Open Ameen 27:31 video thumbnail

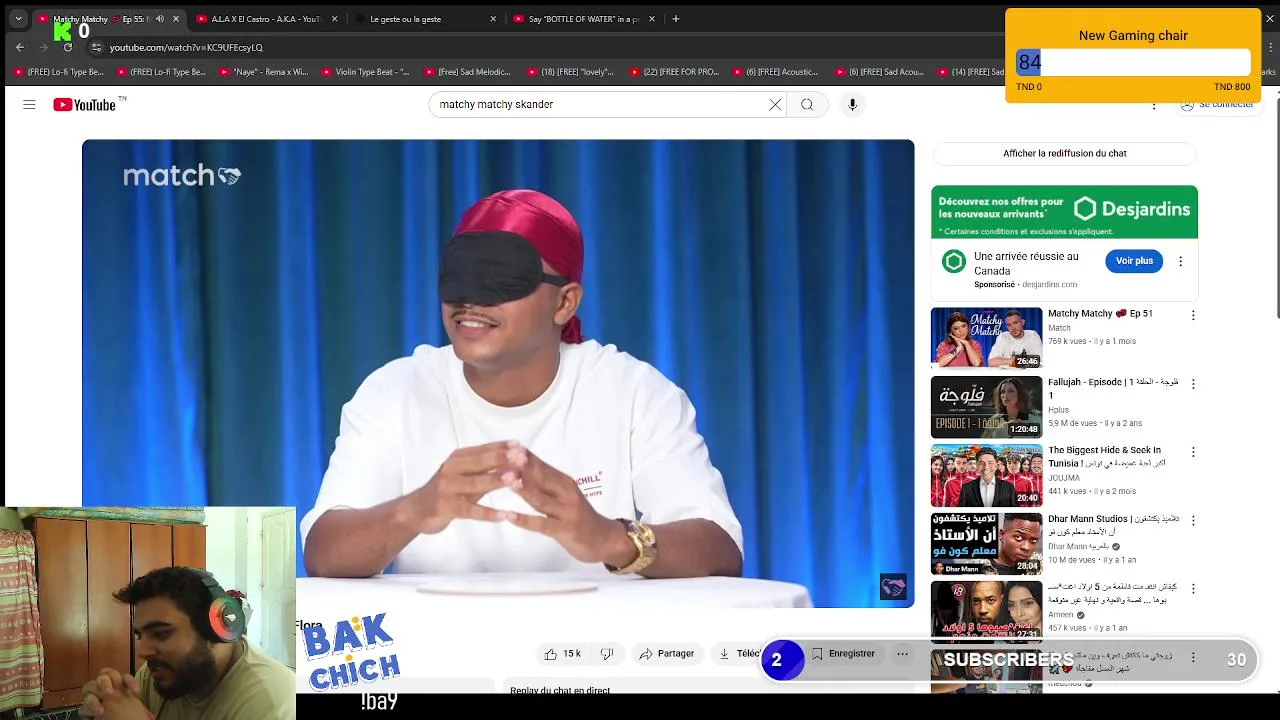pos(986,612)
